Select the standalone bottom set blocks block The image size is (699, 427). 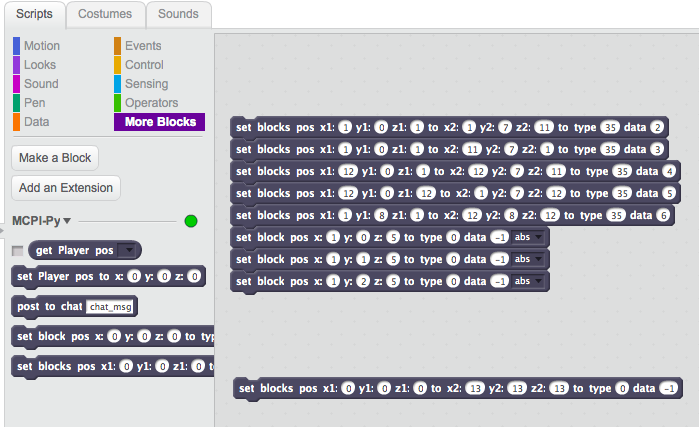(x=457, y=389)
